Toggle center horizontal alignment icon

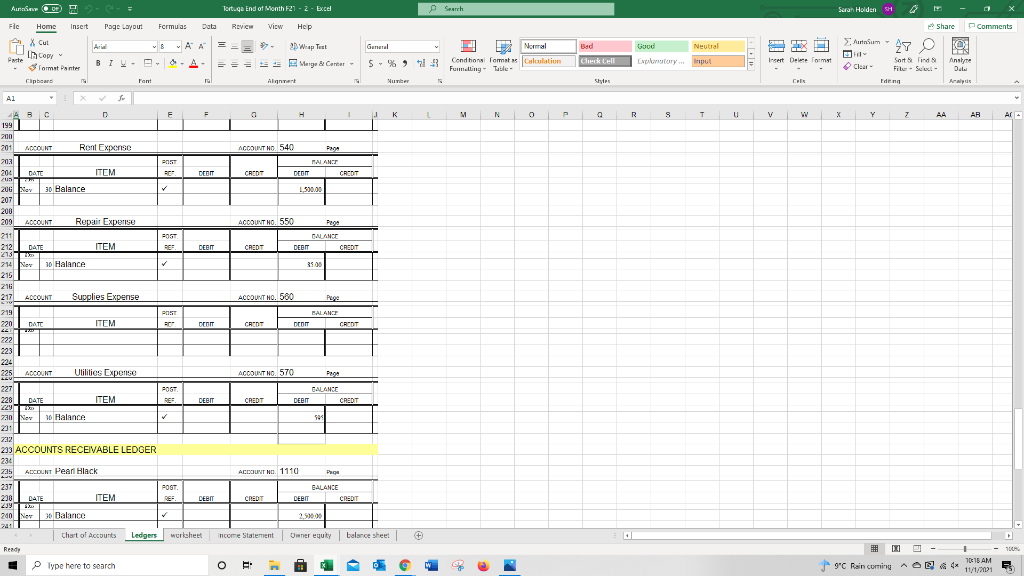tap(234, 64)
